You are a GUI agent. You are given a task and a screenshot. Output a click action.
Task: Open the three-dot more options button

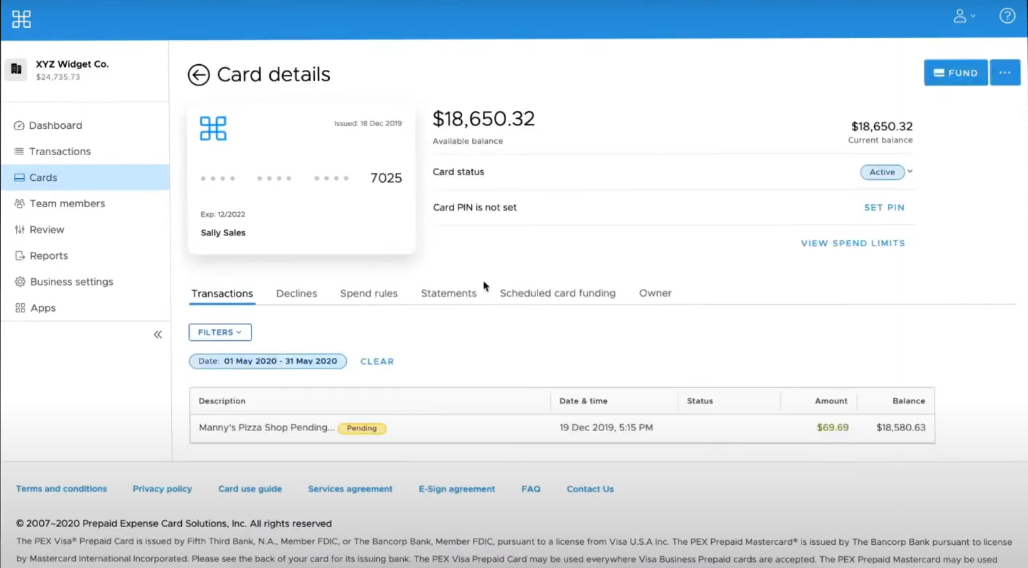pos(1004,73)
